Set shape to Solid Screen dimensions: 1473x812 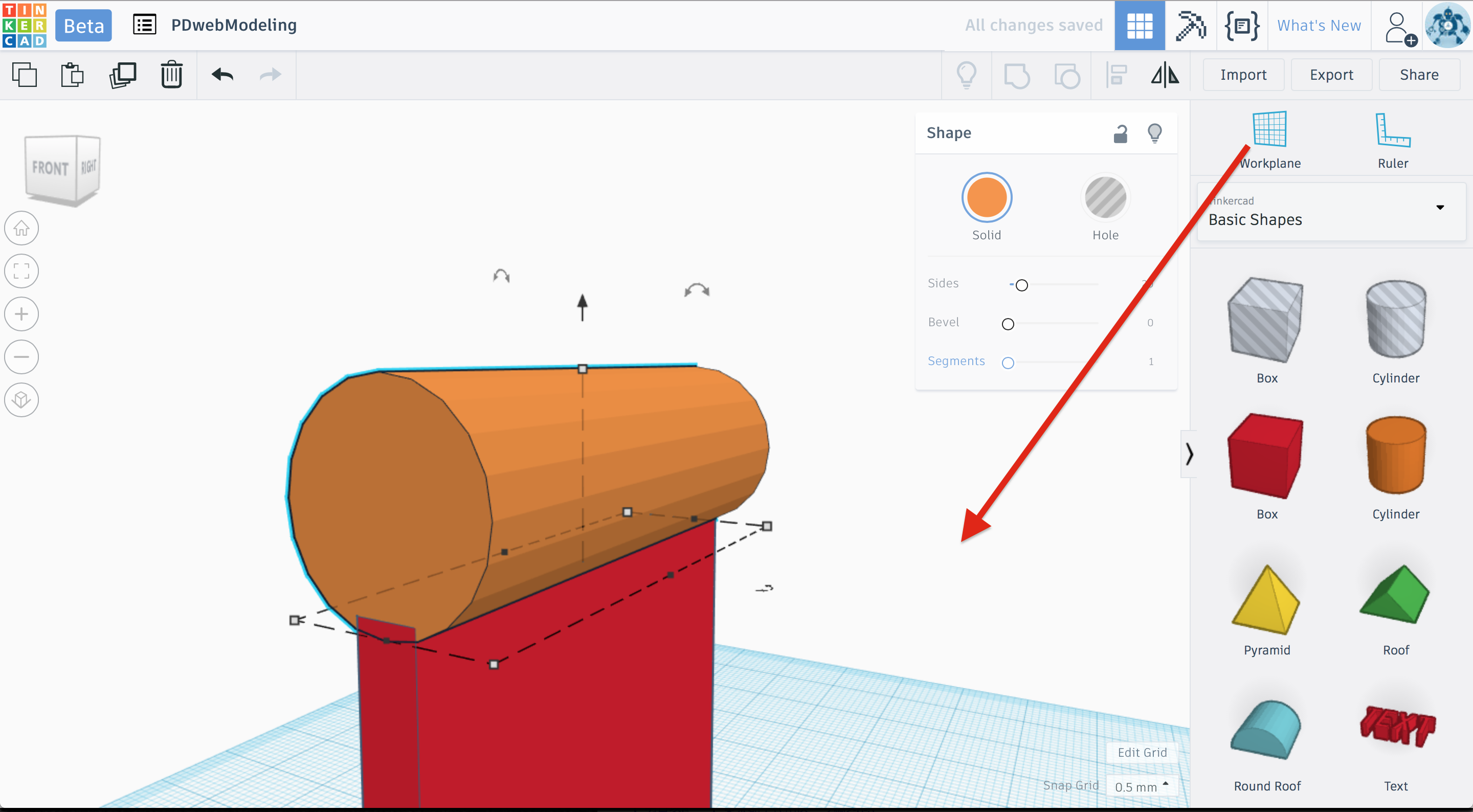pyautogui.click(x=987, y=198)
